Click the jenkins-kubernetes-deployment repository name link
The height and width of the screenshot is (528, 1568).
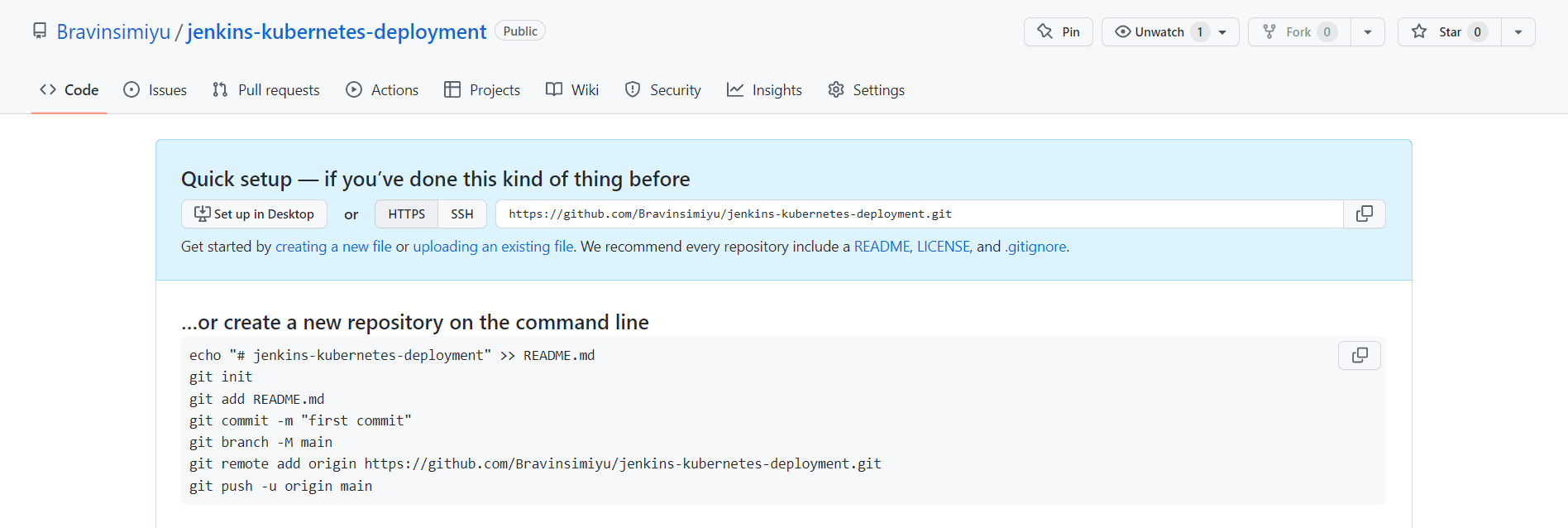(x=337, y=31)
